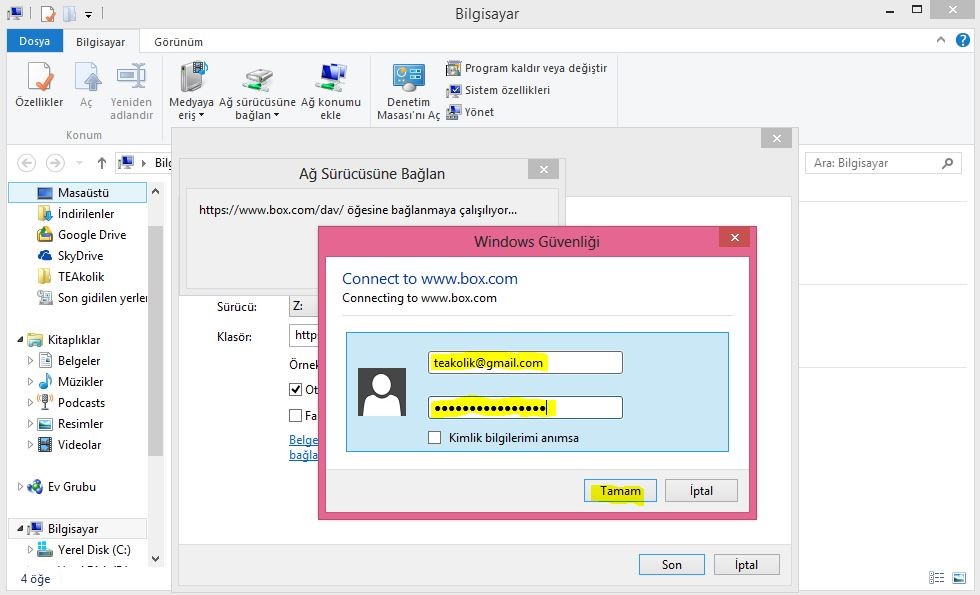Open Özellikler (Properties) in the ribbon

[39, 85]
